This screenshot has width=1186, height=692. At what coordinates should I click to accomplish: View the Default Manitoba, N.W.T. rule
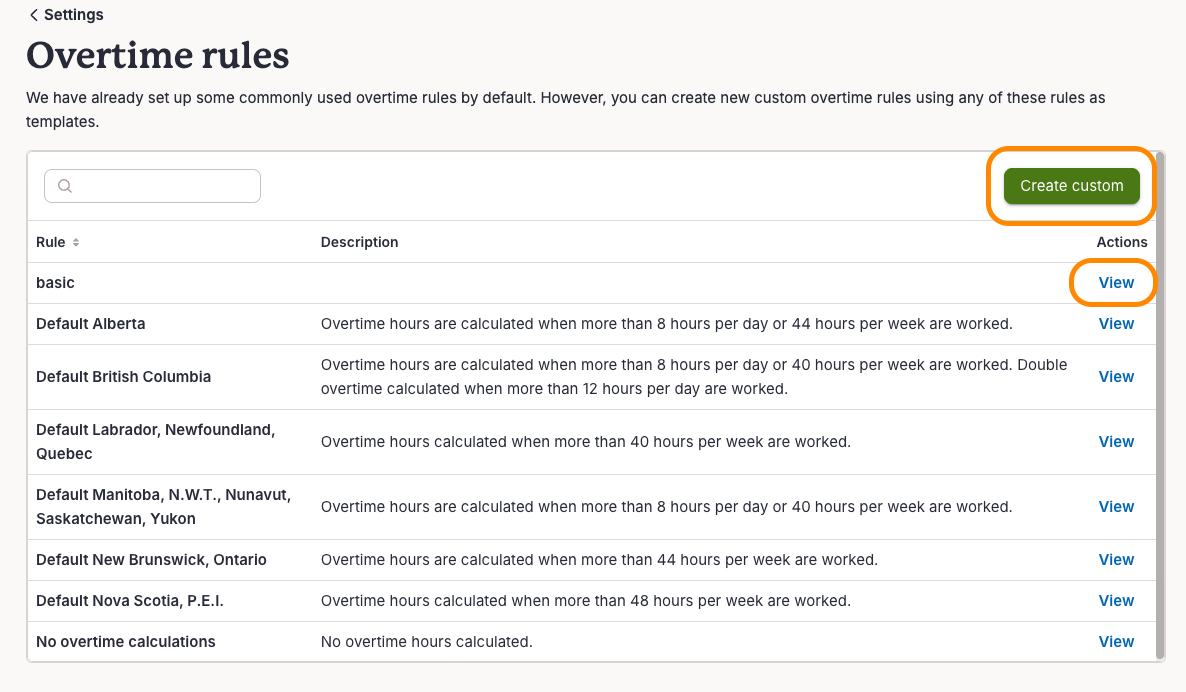(x=1116, y=507)
